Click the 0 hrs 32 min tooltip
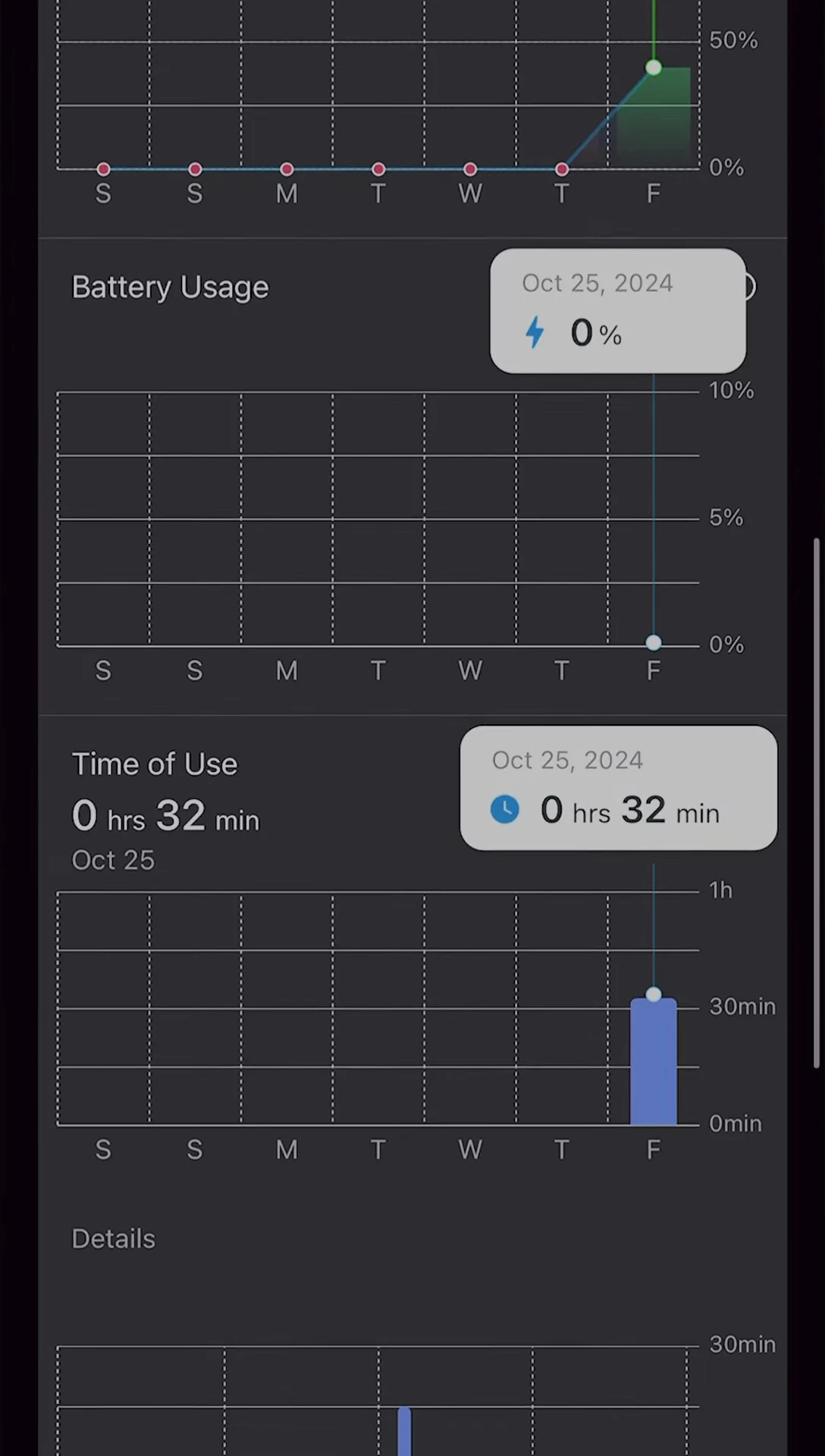Screen dimensions: 825x1456 click(x=619, y=788)
